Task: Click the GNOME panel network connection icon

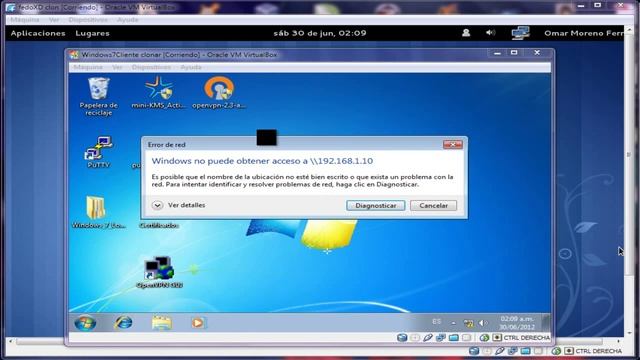Action: pos(520,33)
